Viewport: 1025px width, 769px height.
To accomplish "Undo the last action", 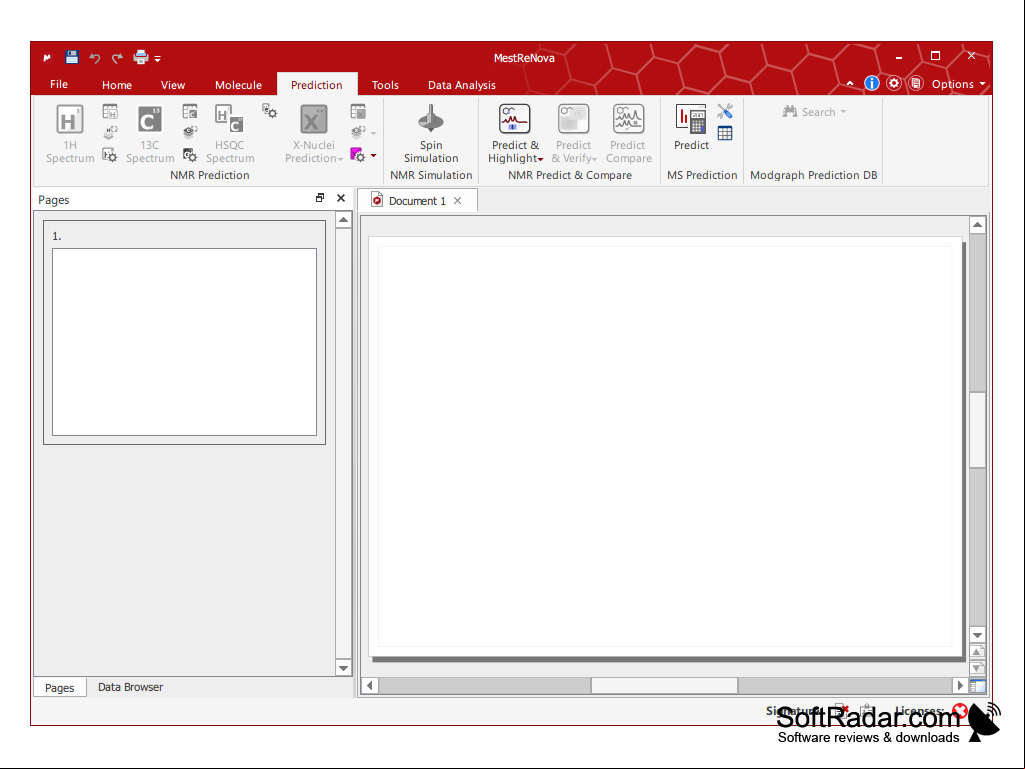I will pos(95,58).
